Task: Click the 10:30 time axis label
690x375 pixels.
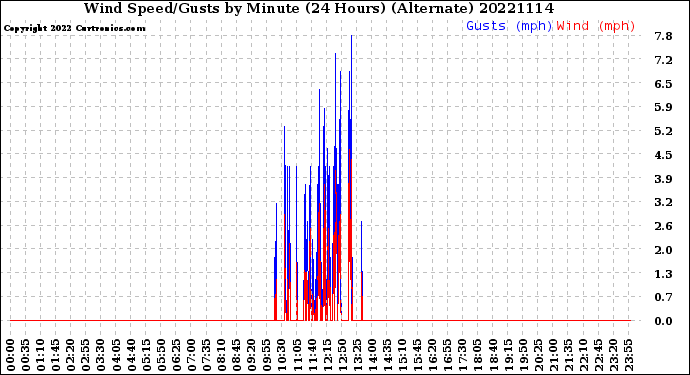Action: 283,355
